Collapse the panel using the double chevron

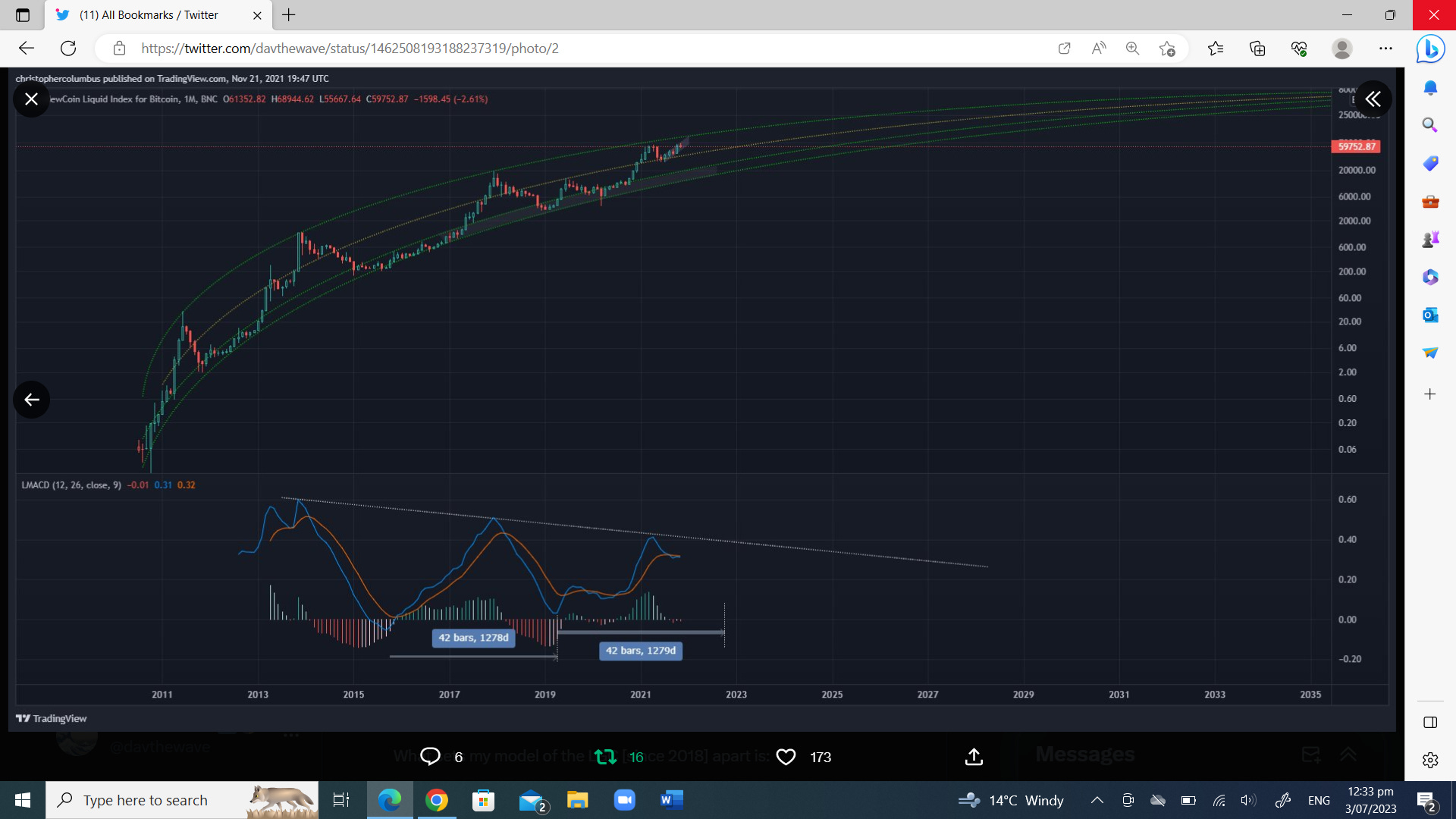click(1373, 99)
